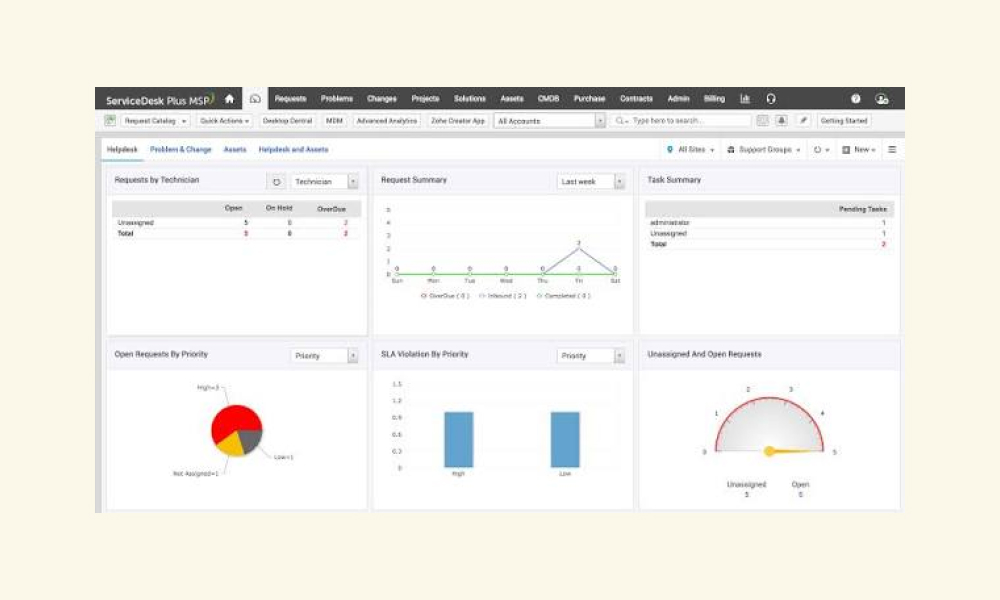This screenshot has height=600, width=1000.
Task: Click the gauge needle in Unassigned And Open Requests
Action: (x=793, y=451)
